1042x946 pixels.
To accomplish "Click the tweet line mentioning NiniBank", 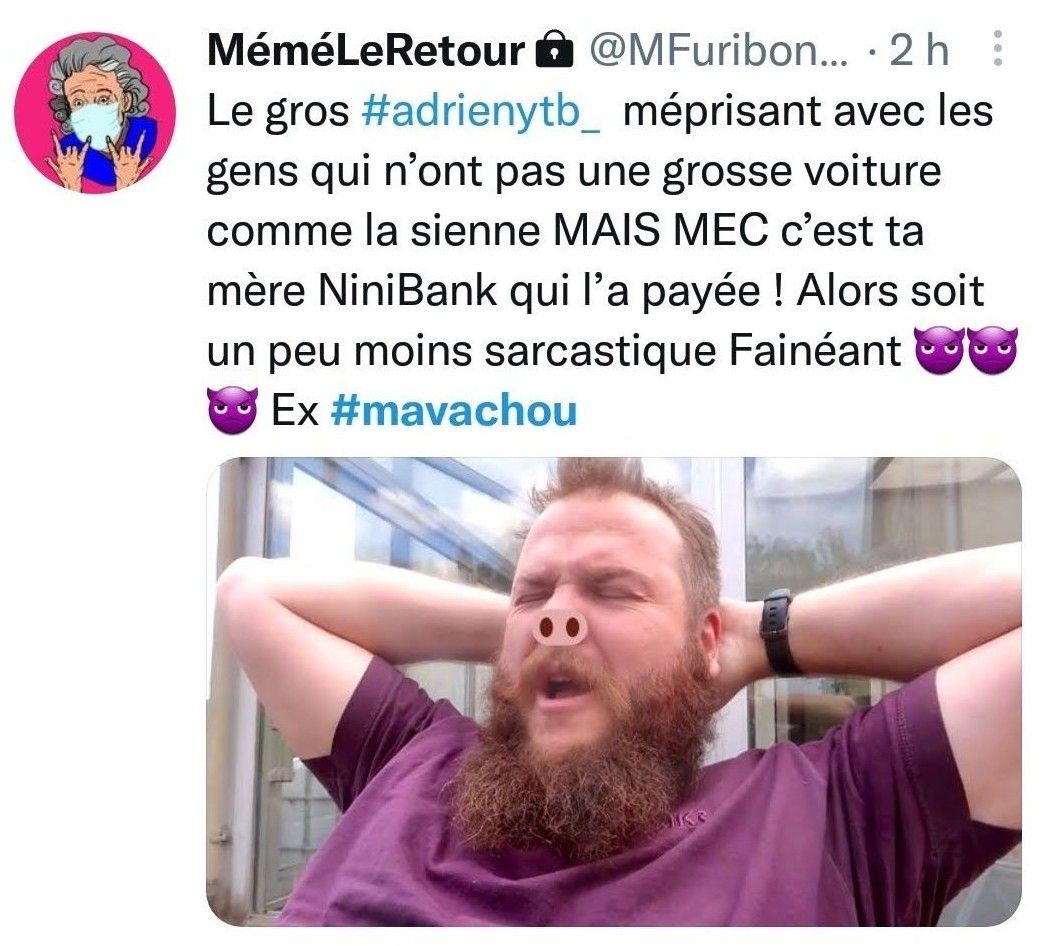I will (x=595, y=290).
